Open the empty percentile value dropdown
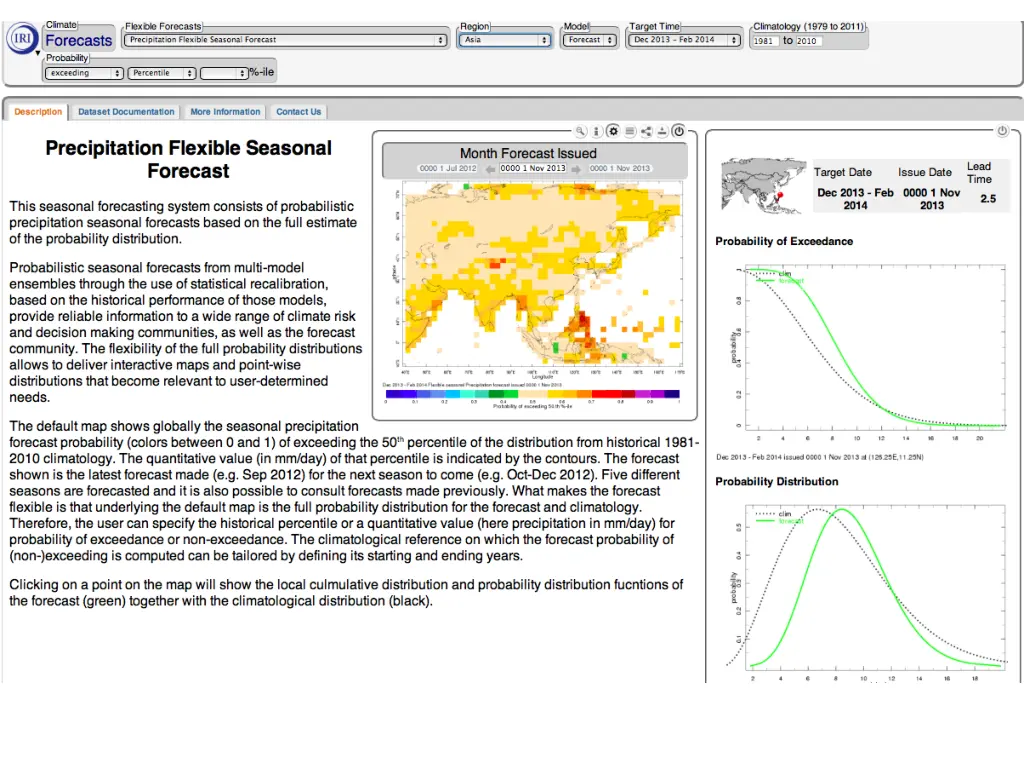This screenshot has width=1024, height=768. pos(223,73)
